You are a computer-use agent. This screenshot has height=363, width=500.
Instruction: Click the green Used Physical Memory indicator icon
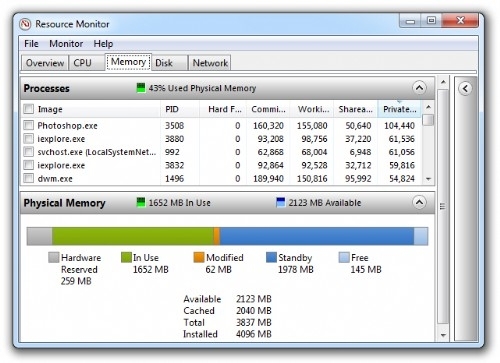(x=141, y=88)
